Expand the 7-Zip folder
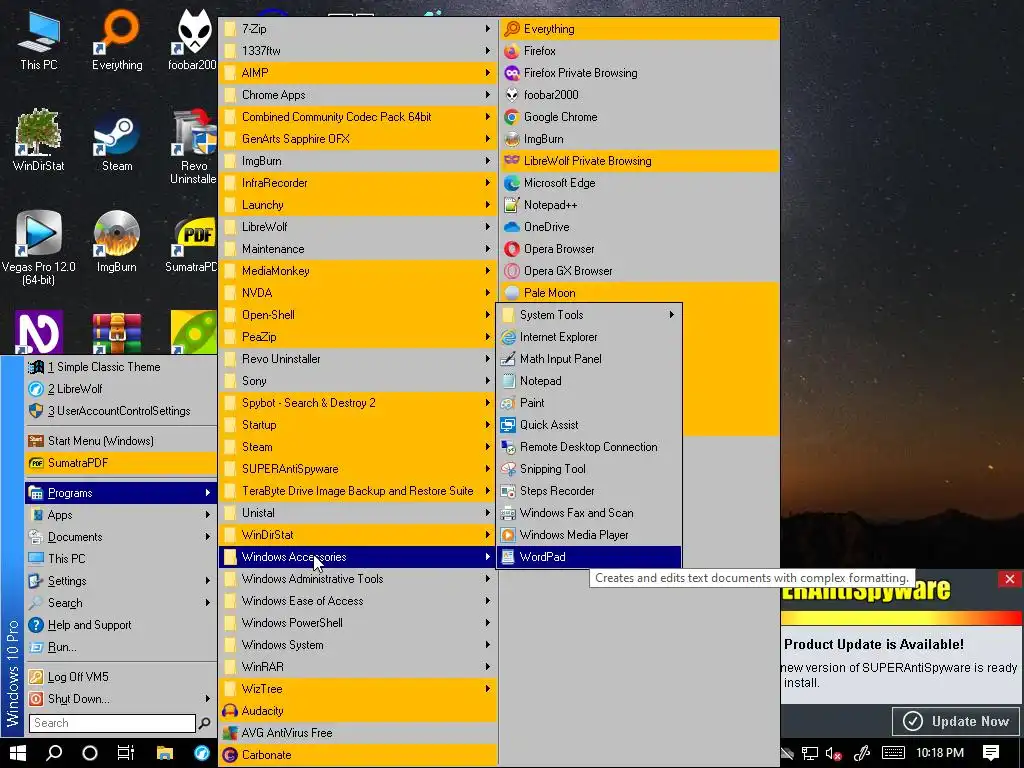Viewport: 1024px width, 768px height. coord(358,29)
